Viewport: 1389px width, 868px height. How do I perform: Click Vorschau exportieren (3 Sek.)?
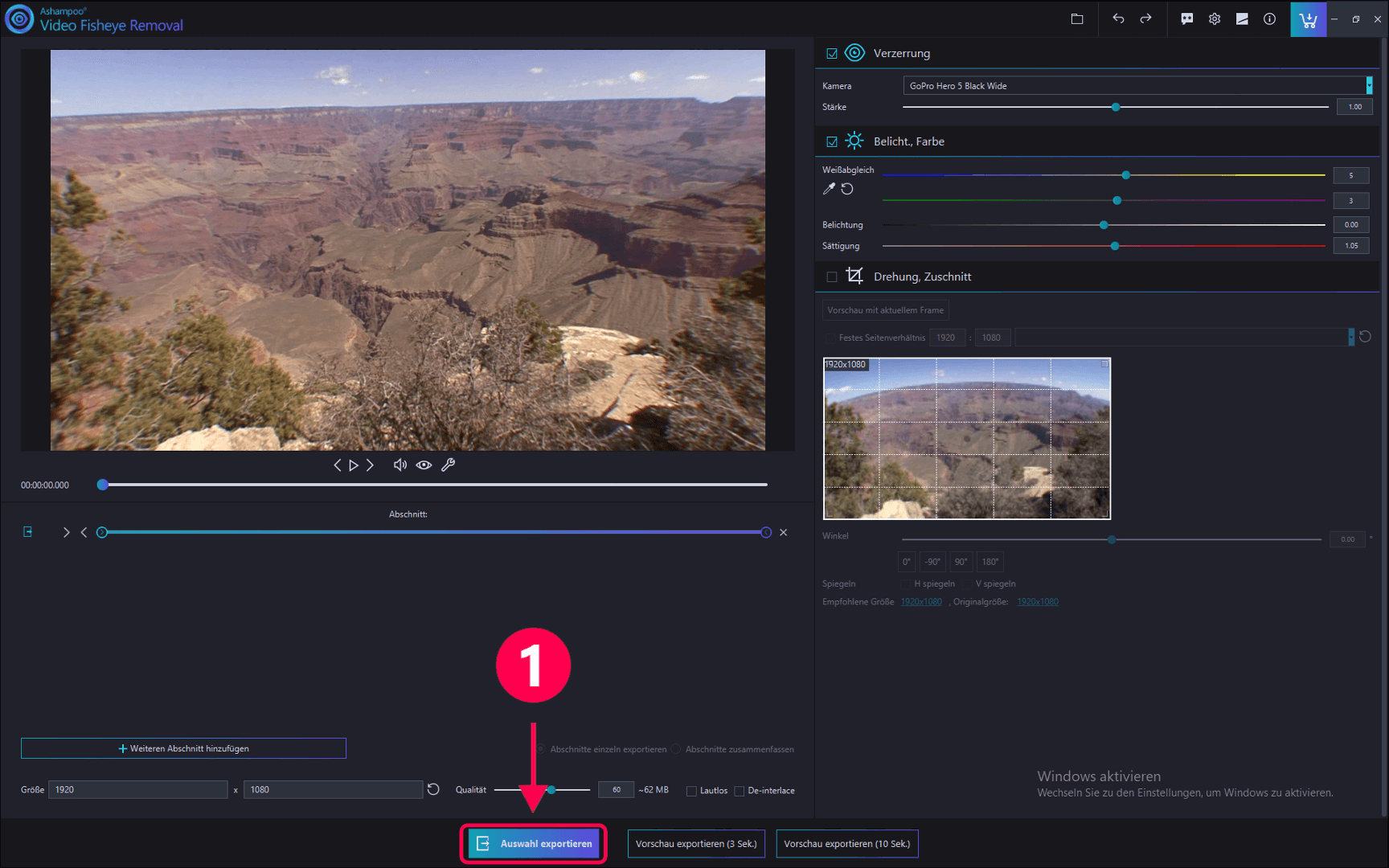(696, 844)
